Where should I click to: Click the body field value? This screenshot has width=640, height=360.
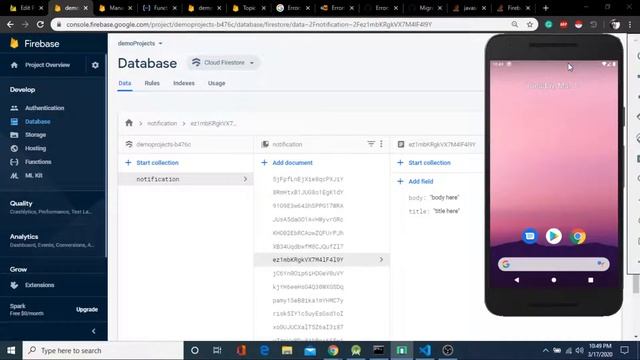pos(444,198)
